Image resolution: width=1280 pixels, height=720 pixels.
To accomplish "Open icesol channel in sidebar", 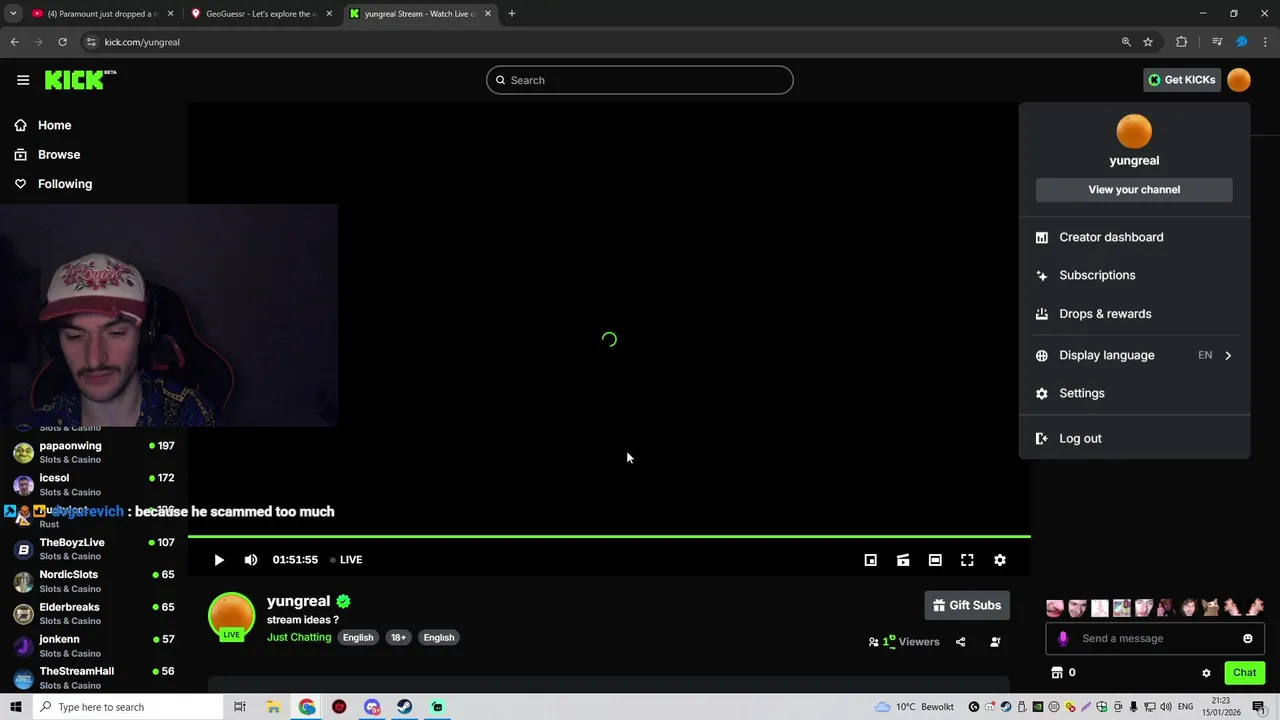I will coord(94,485).
